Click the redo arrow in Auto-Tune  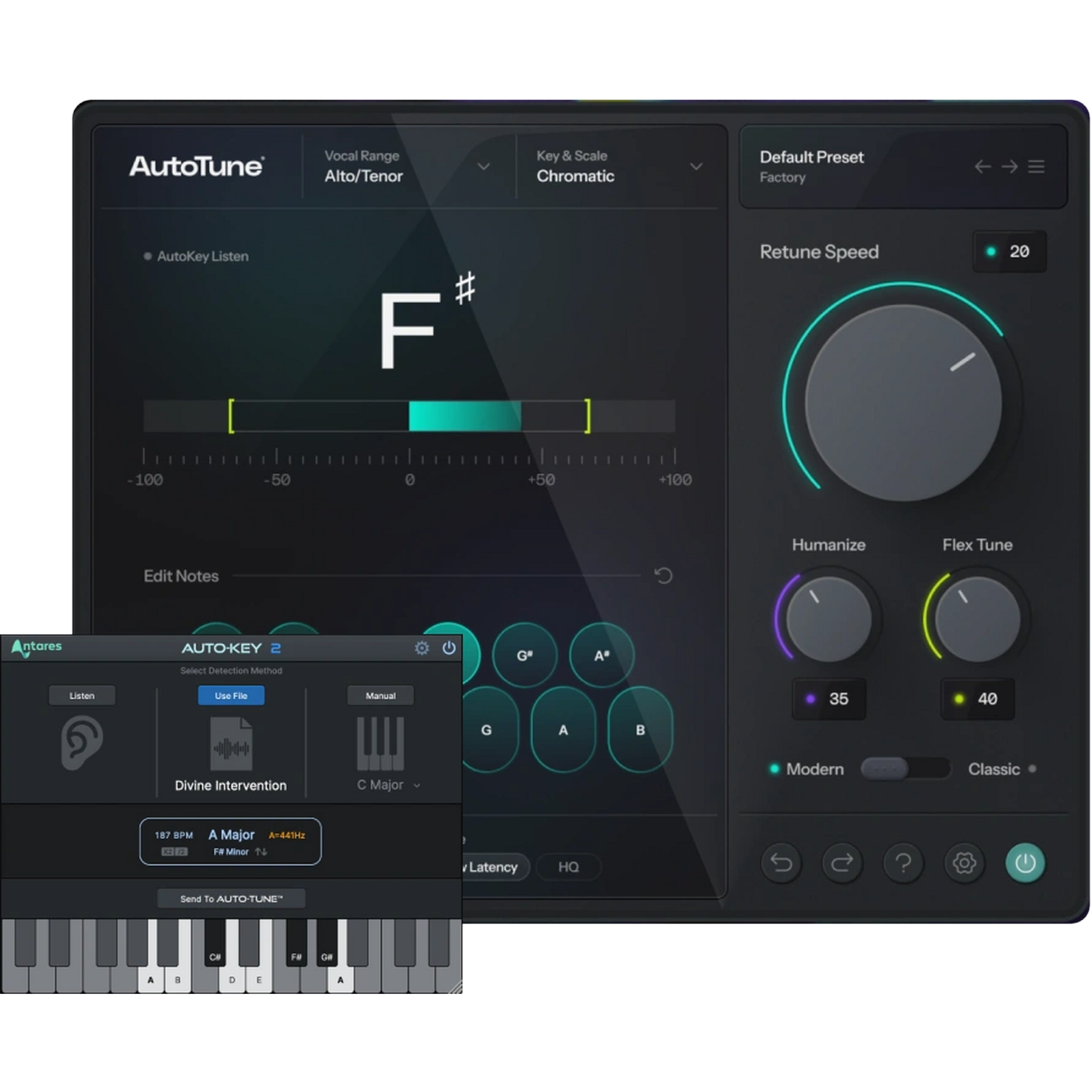click(843, 862)
